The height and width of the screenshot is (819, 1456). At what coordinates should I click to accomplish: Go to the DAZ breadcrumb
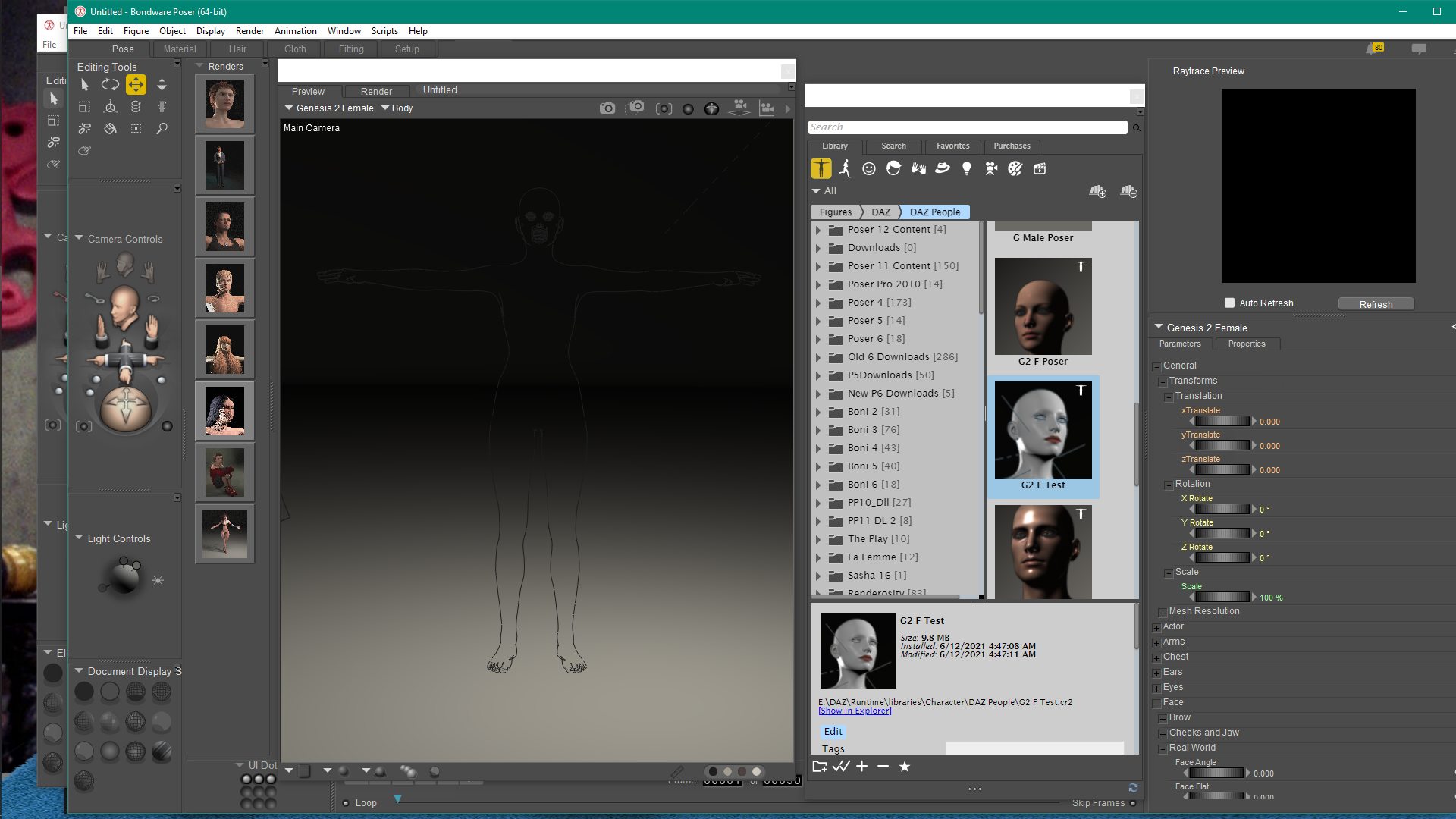[880, 212]
